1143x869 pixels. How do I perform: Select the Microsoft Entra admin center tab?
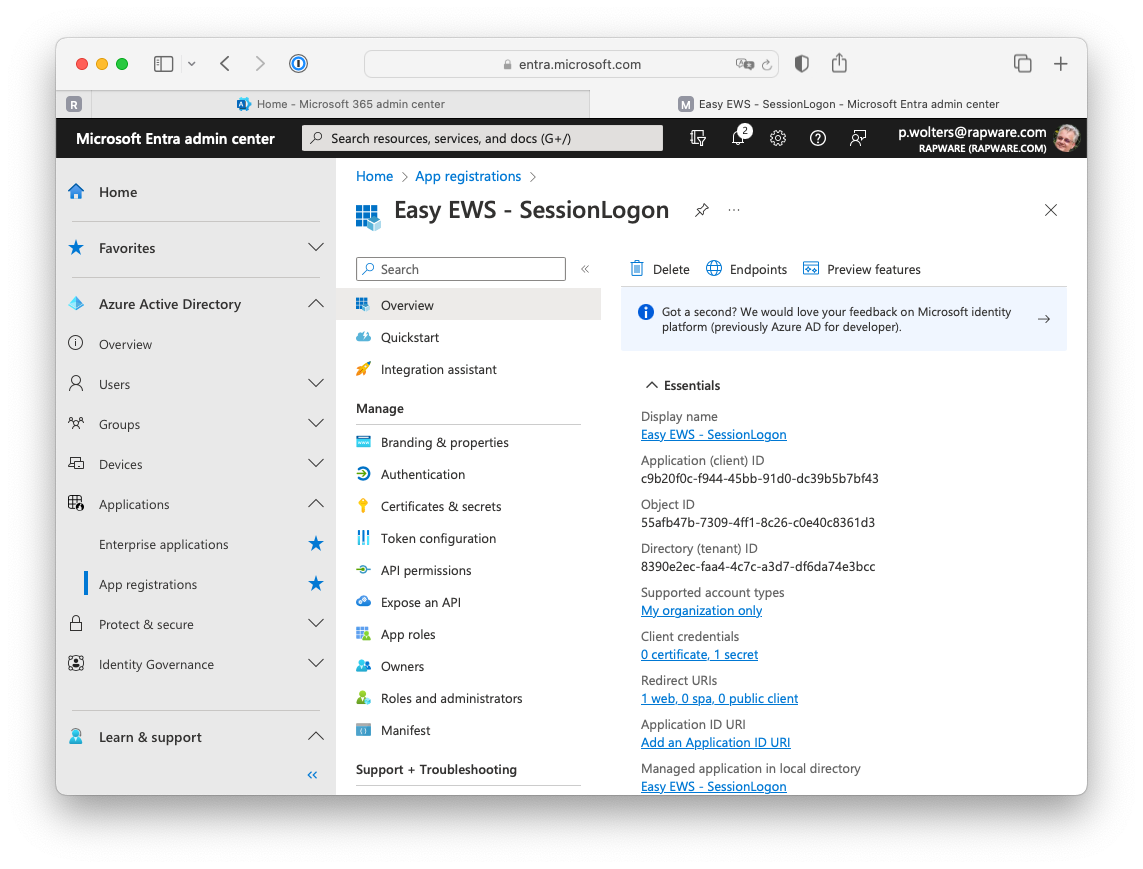pyautogui.click(x=838, y=104)
